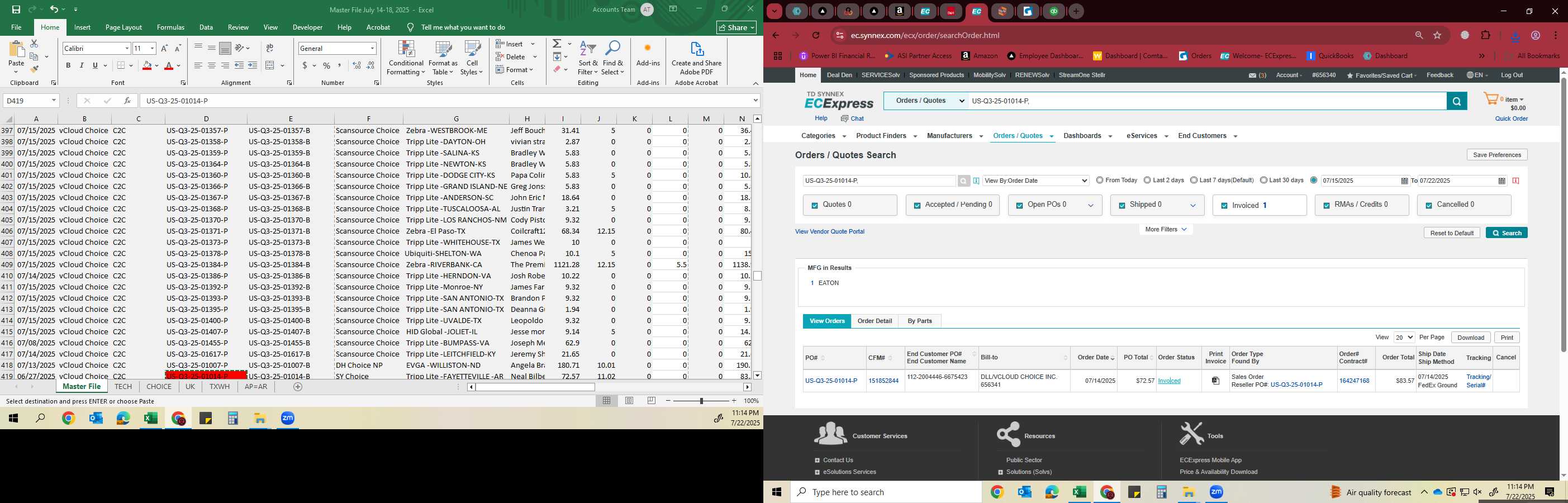The image size is (1568, 503).
Task: Change the 20 per page View dropdown
Action: (1404, 338)
